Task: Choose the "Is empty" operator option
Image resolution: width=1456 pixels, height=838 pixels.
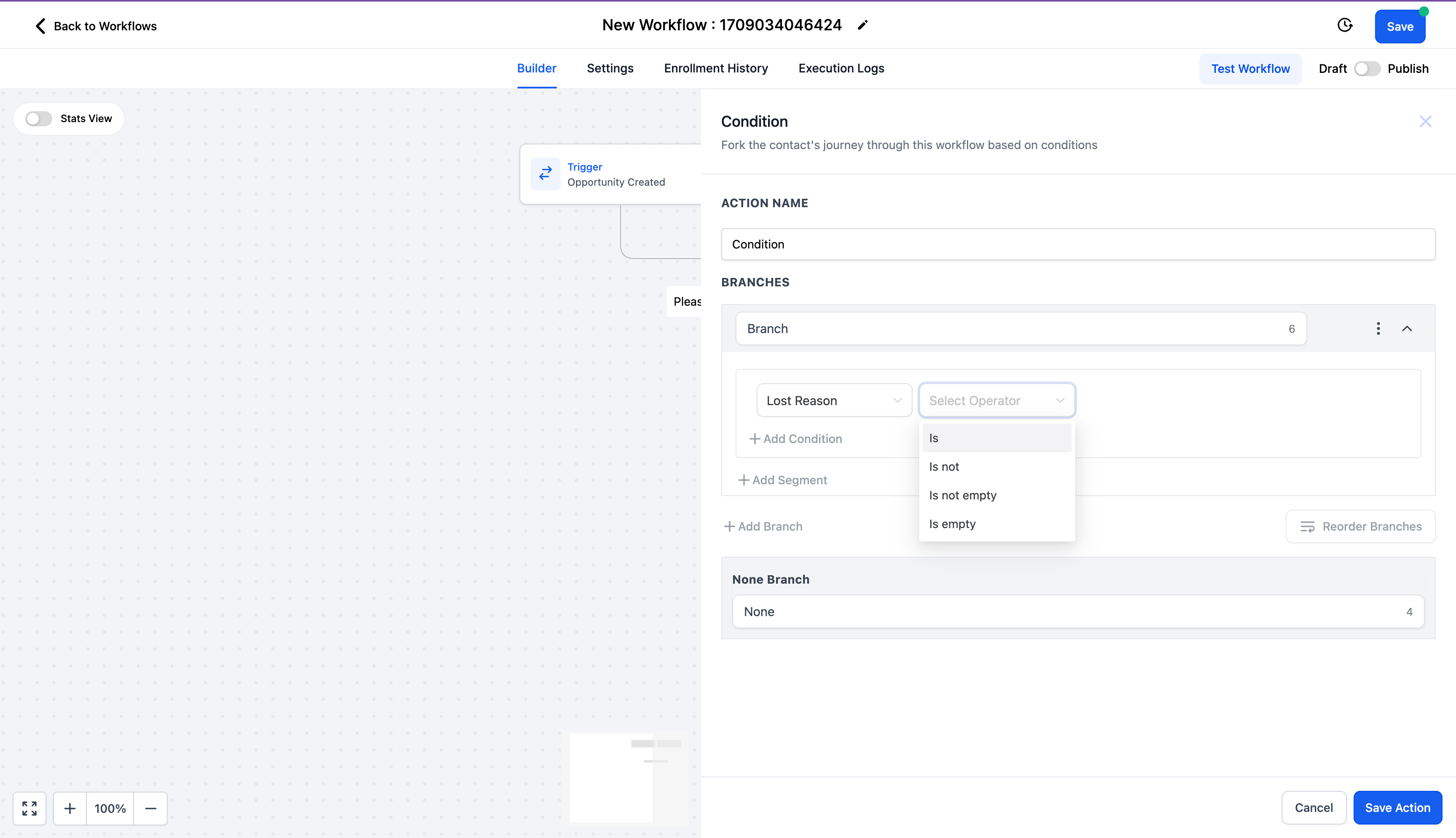Action: pyautogui.click(x=996, y=524)
